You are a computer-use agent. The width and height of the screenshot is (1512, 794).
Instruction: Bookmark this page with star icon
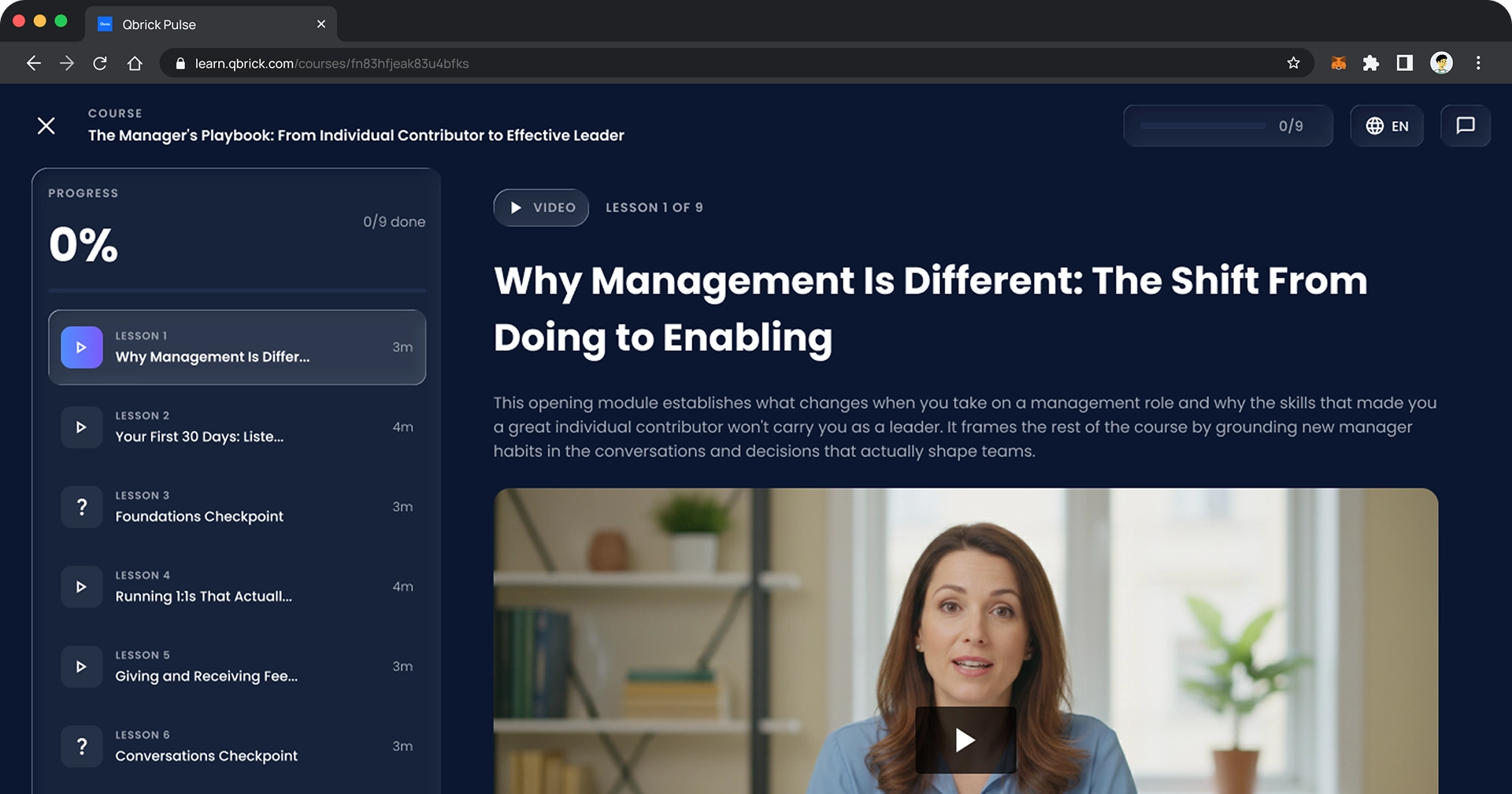click(1293, 63)
